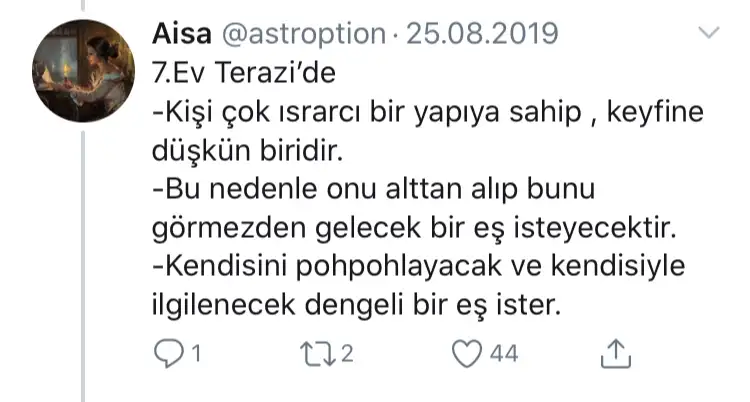The width and height of the screenshot is (750, 402).
Task: Open the @astroption handle link
Action: (x=300, y=35)
